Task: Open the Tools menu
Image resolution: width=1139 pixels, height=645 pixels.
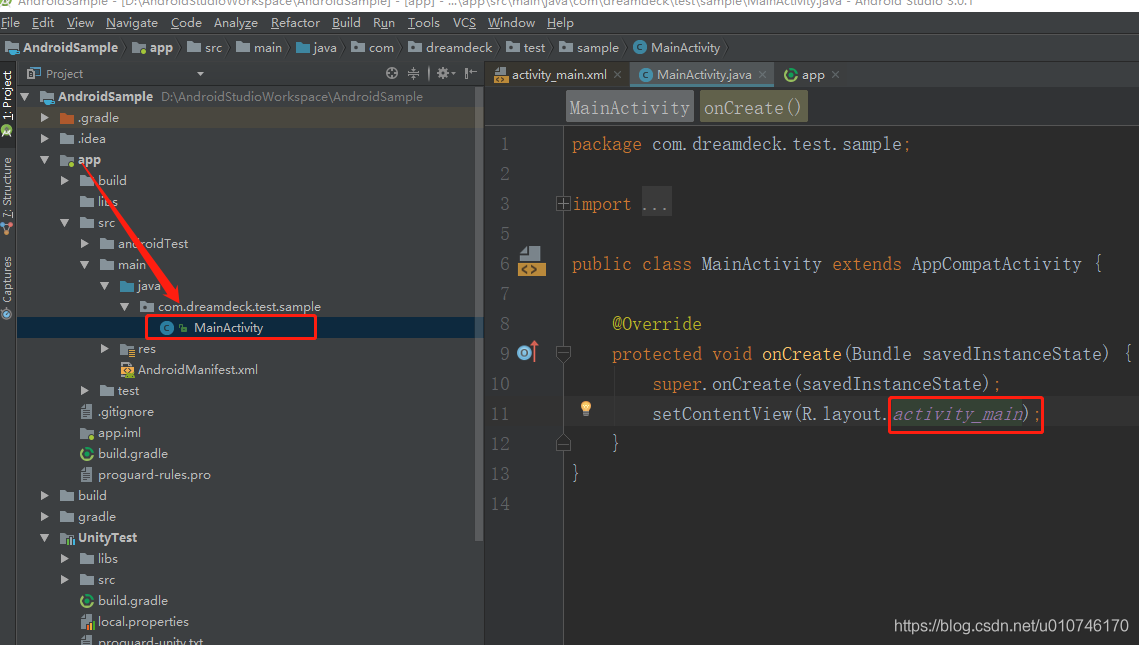Action: coord(423,23)
